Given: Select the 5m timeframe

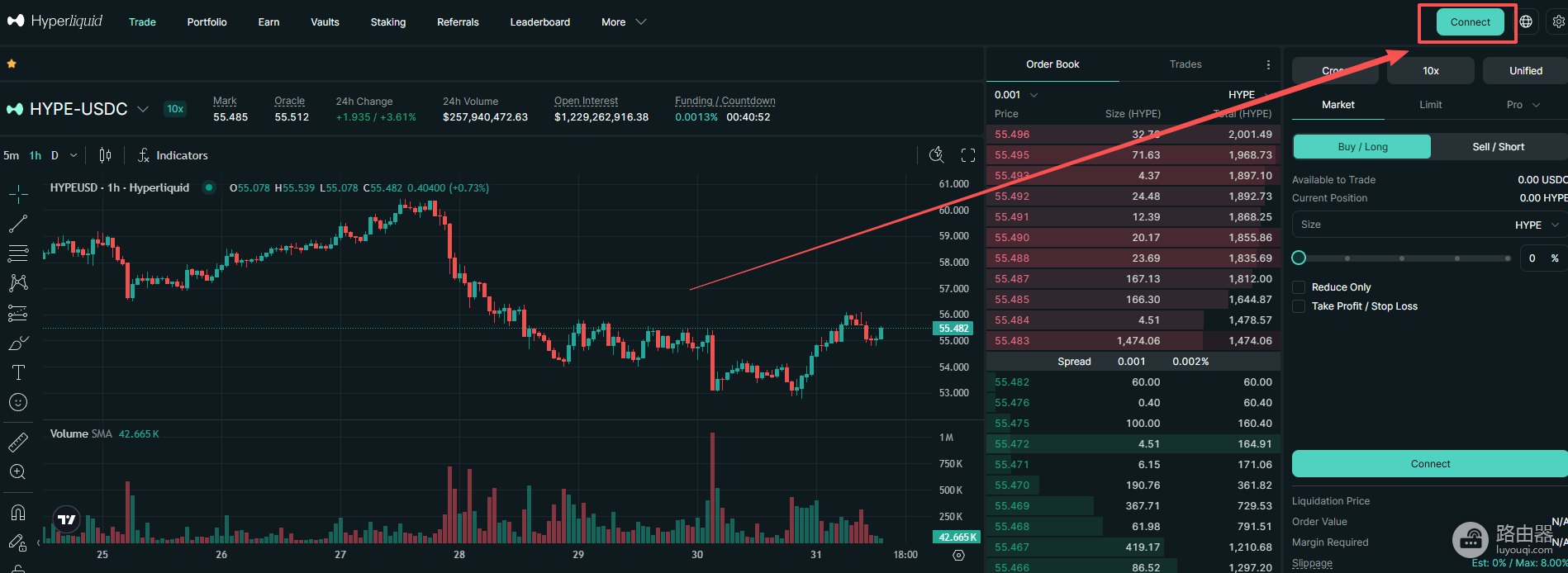Looking at the screenshot, I should pos(12,155).
